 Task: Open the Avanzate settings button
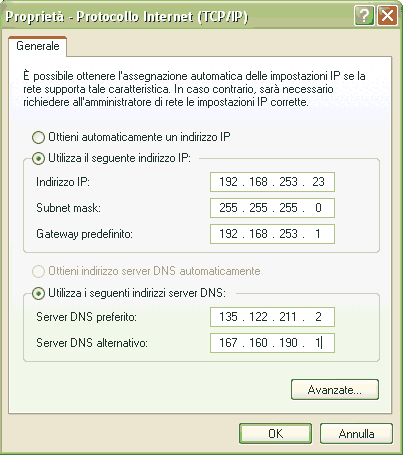335,389
